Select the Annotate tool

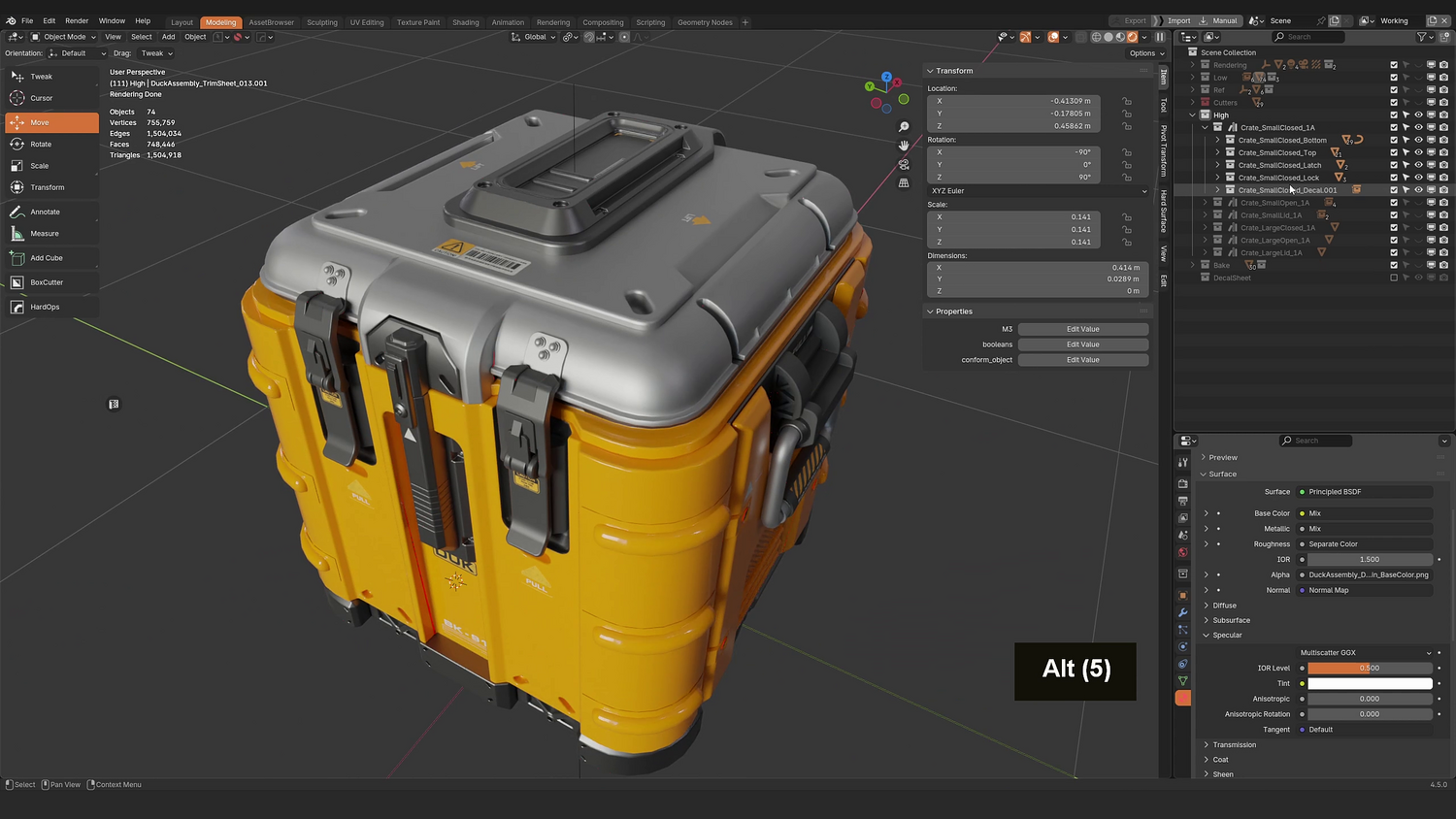point(51,212)
